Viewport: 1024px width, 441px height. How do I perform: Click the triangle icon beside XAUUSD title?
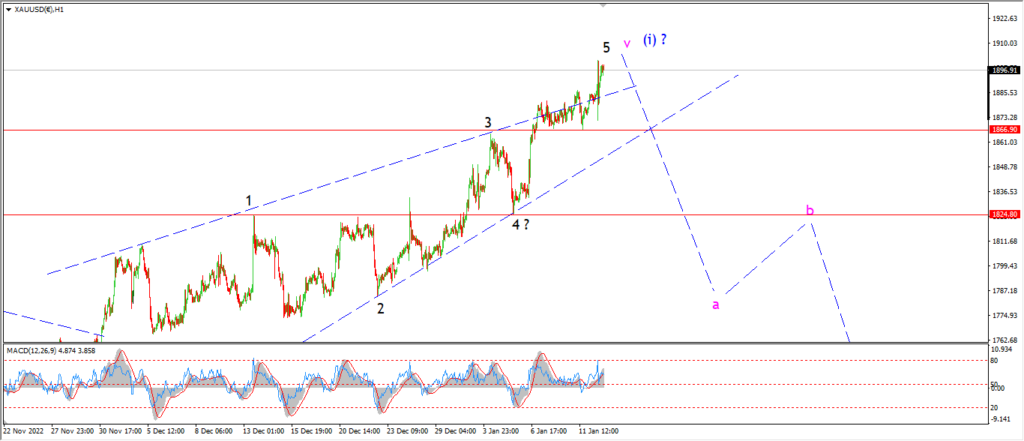(8, 10)
